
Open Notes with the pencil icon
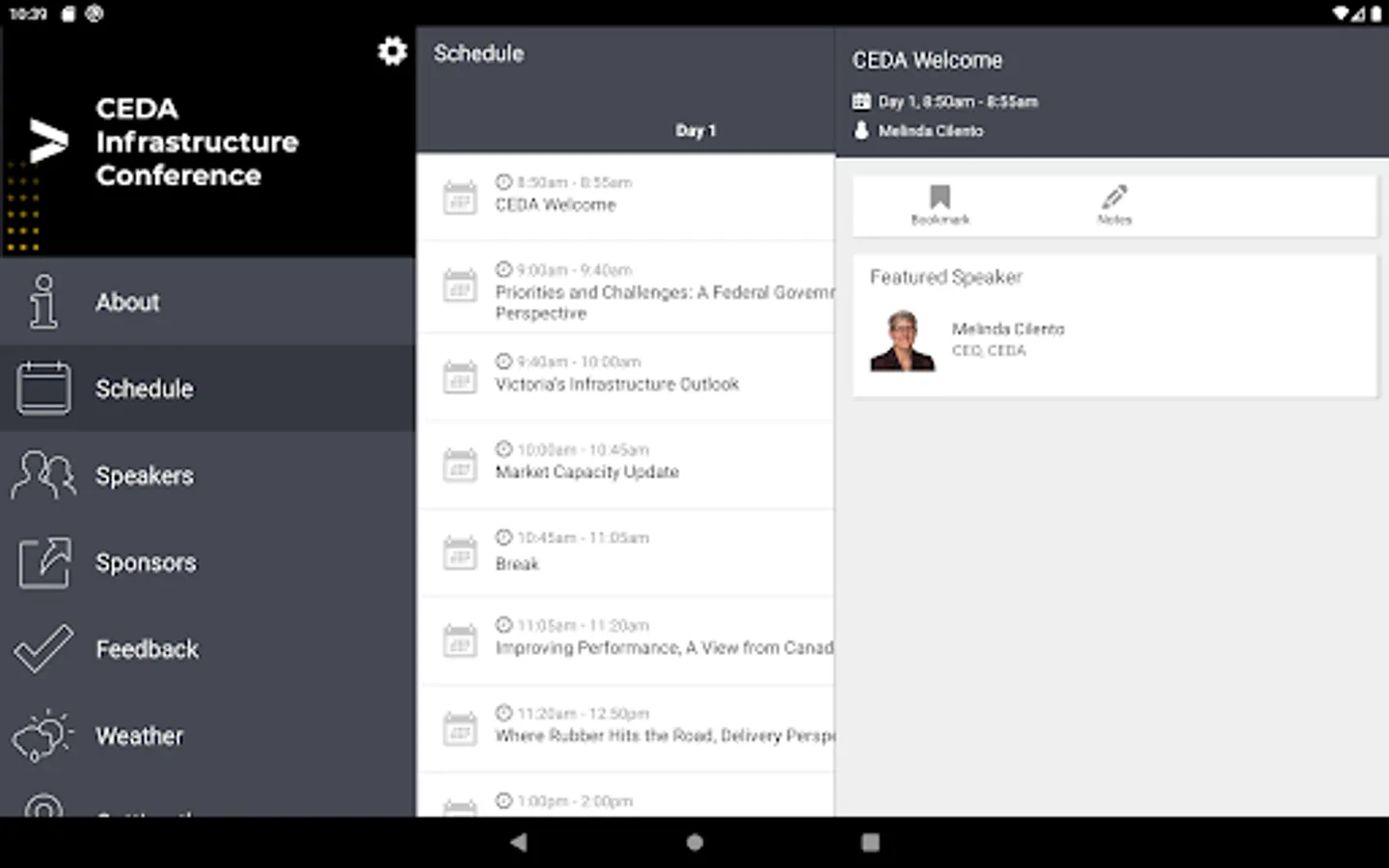1114,197
